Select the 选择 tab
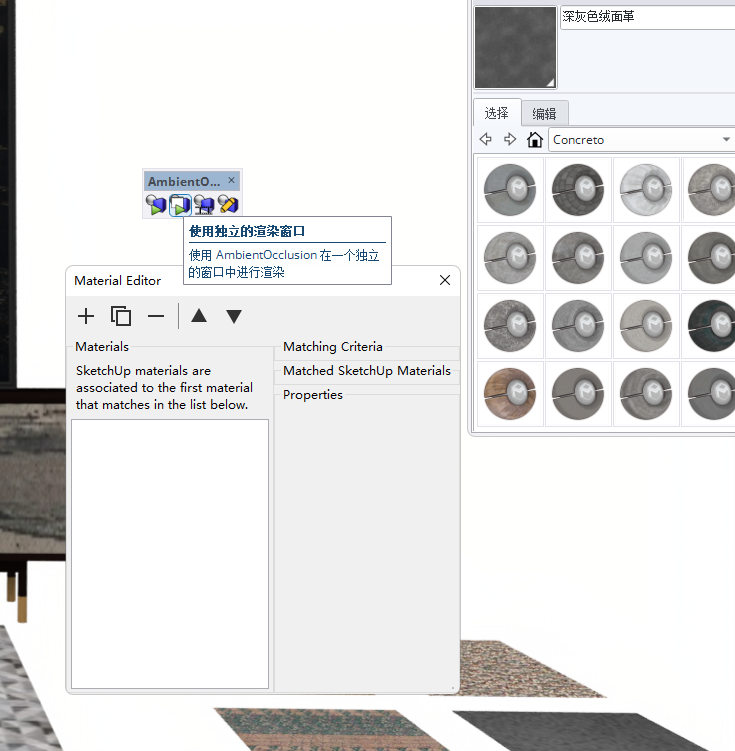Image resolution: width=735 pixels, height=751 pixels. 497,113
